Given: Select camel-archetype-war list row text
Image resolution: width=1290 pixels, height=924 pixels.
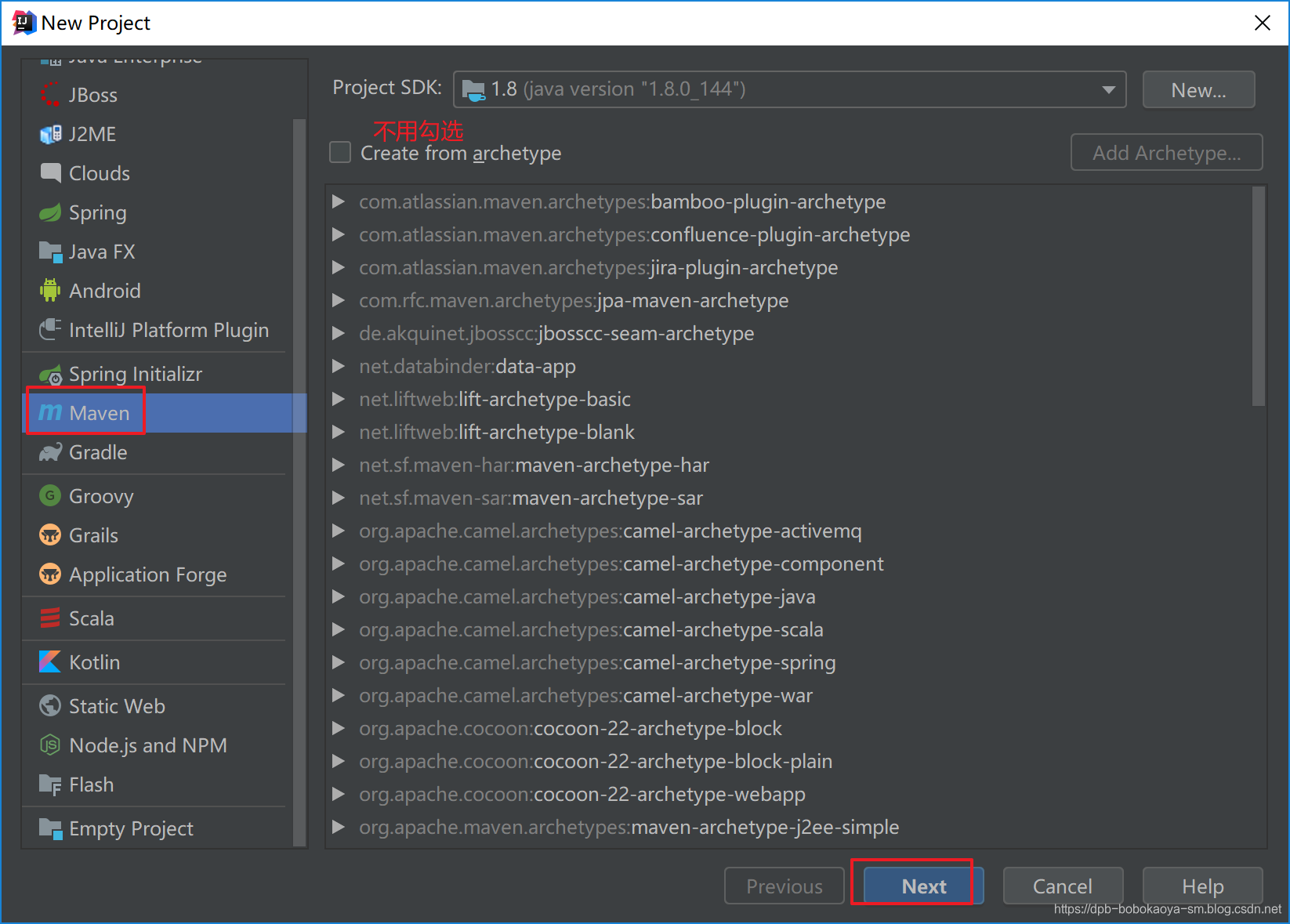Looking at the screenshot, I should (x=585, y=695).
